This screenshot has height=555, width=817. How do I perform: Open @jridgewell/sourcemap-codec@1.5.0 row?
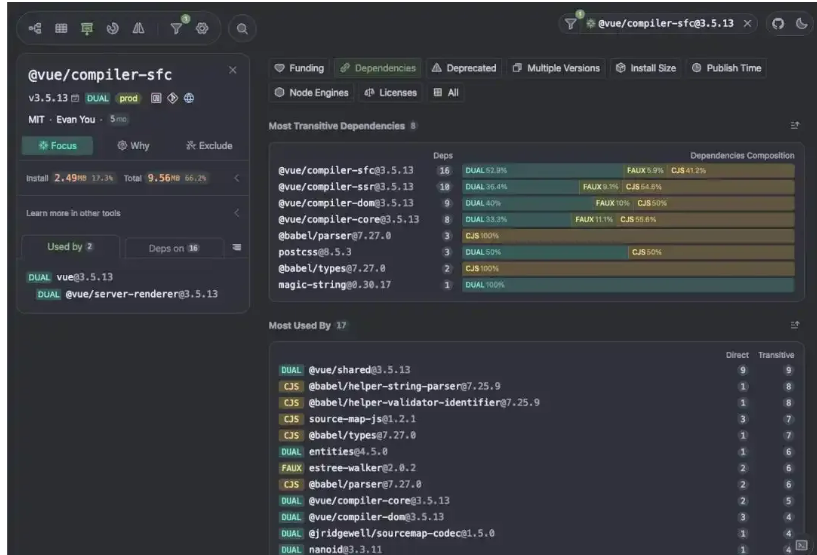tap(402, 534)
